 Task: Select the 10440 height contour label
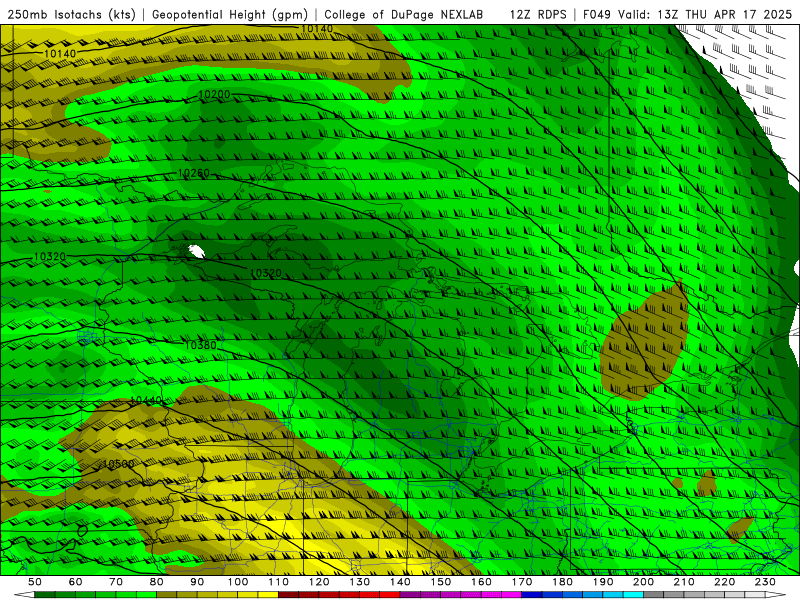point(146,401)
